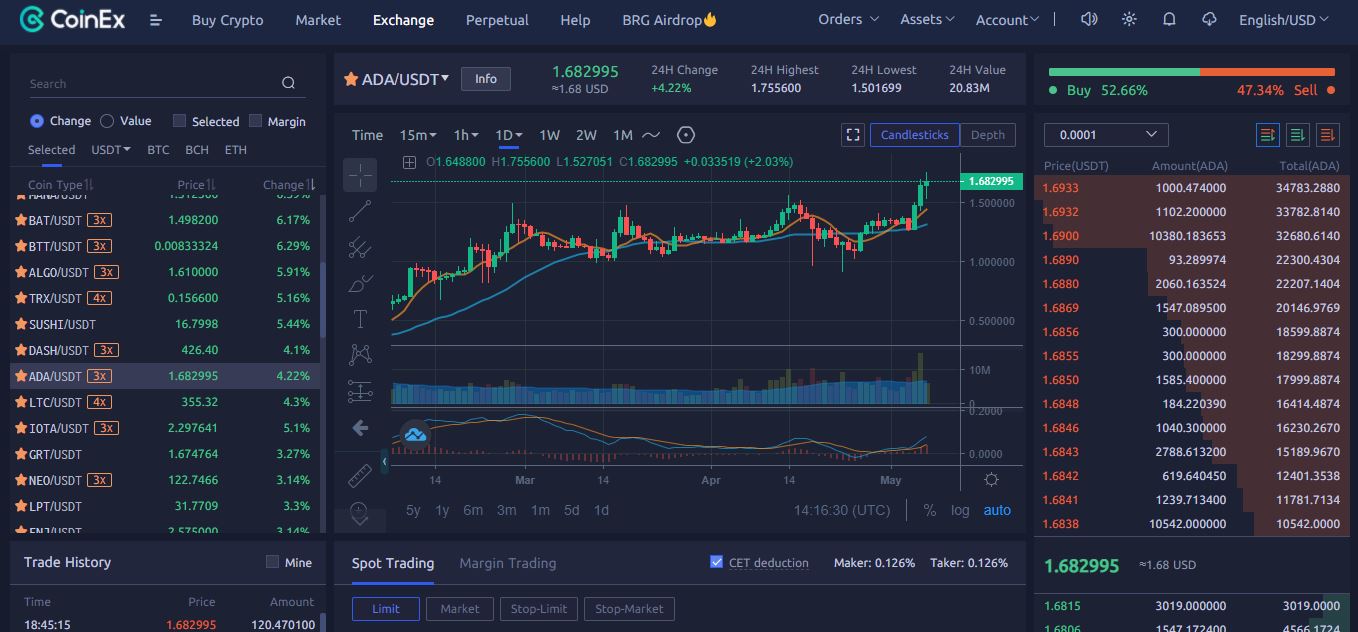Click the fullscreen chart icon

pos(852,135)
